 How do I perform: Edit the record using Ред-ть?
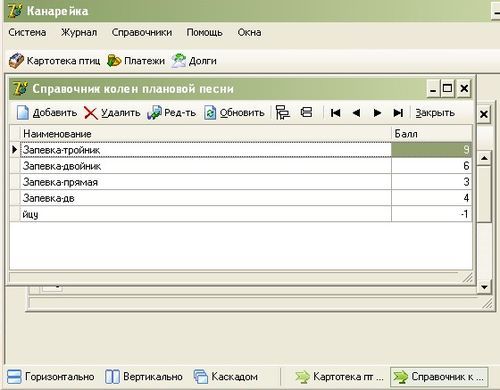point(172,113)
